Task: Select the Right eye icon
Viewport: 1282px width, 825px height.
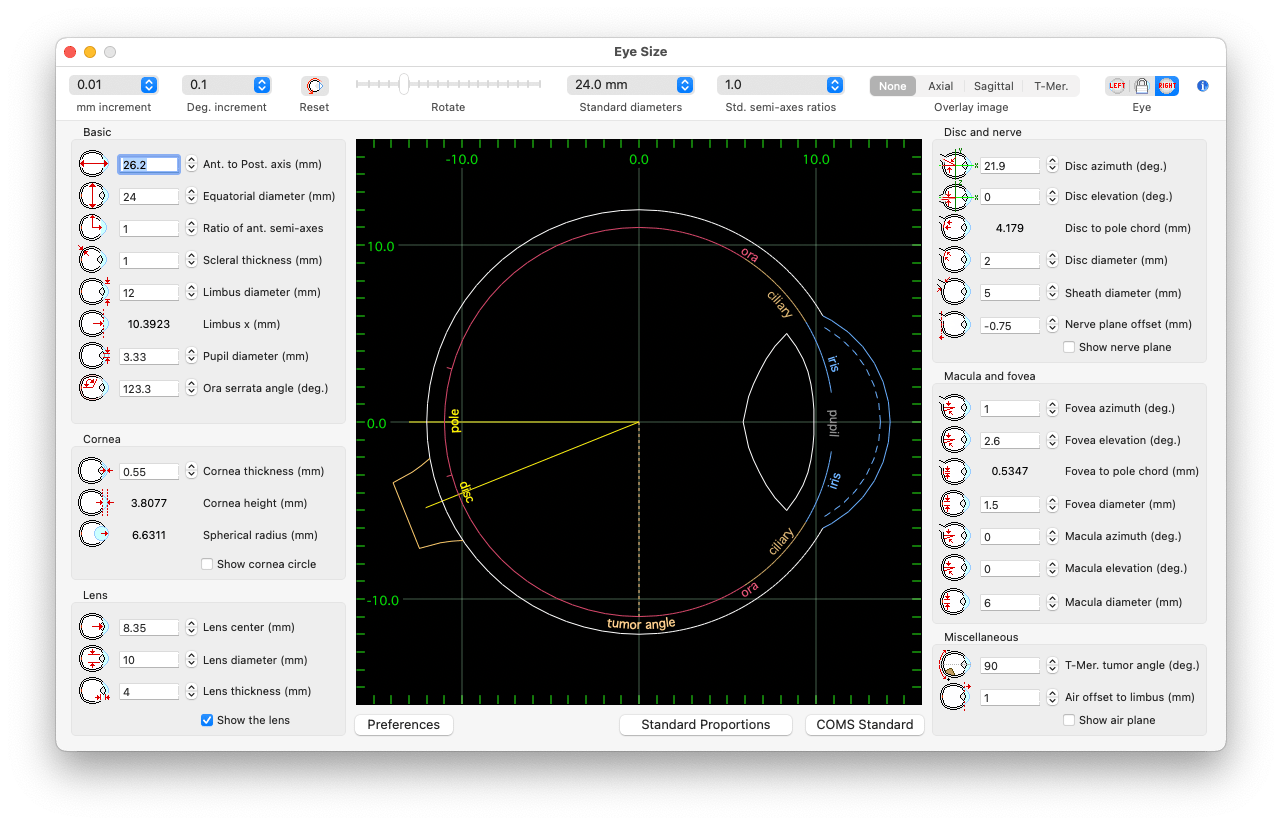Action: [1167, 86]
